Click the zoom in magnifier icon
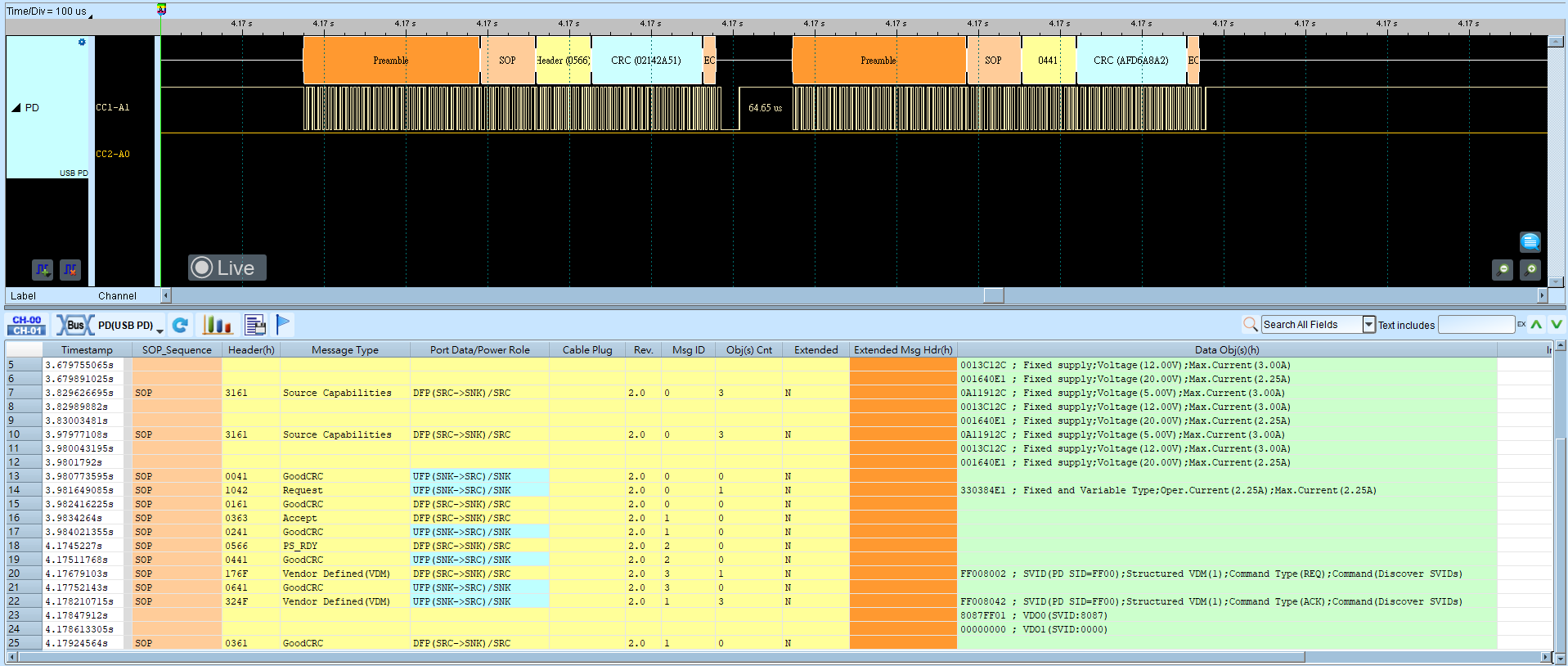The width and height of the screenshot is (1568, 666). [1530, 269]
